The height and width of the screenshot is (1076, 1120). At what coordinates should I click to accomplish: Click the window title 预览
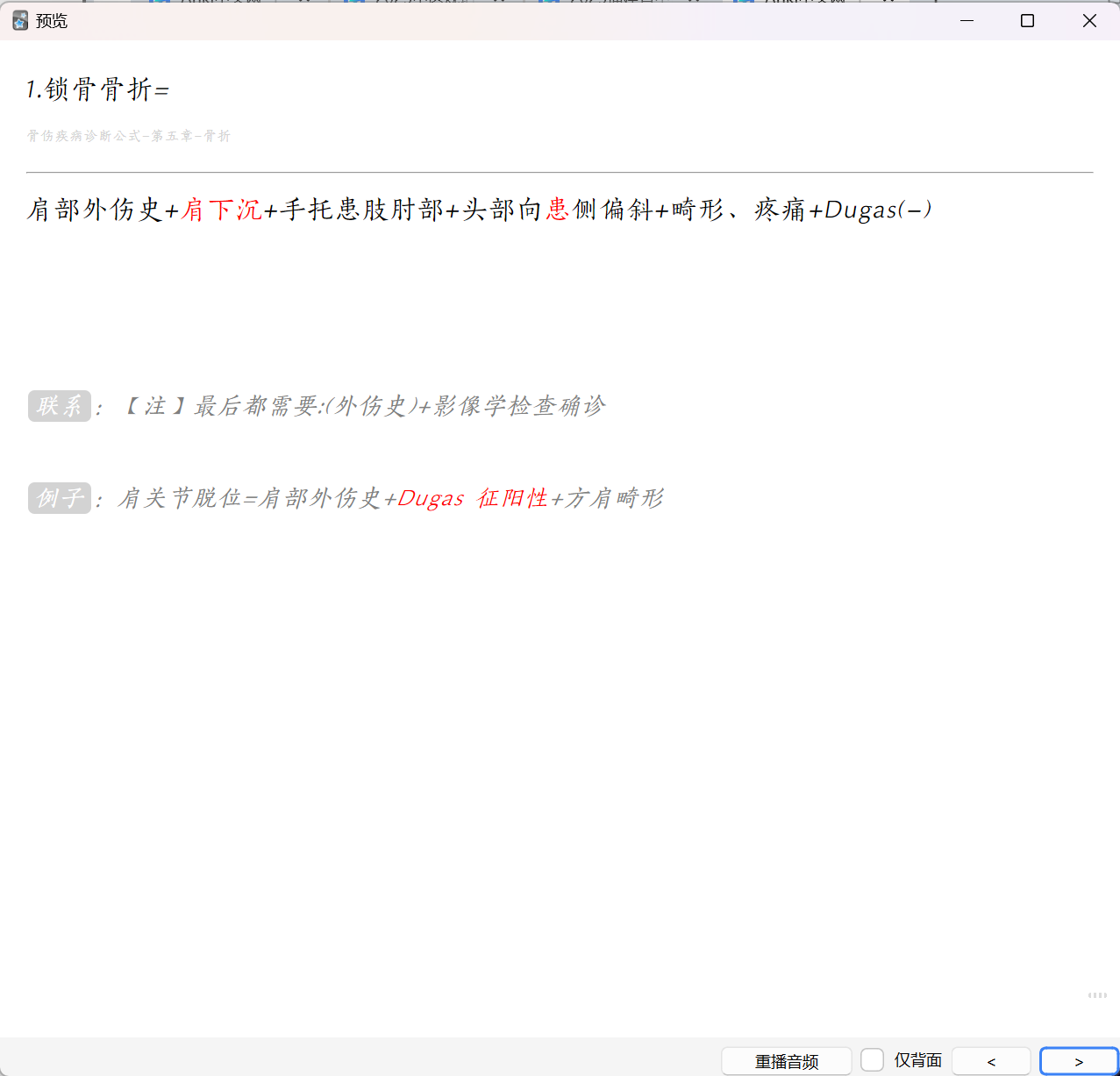[x=52, y=21]
